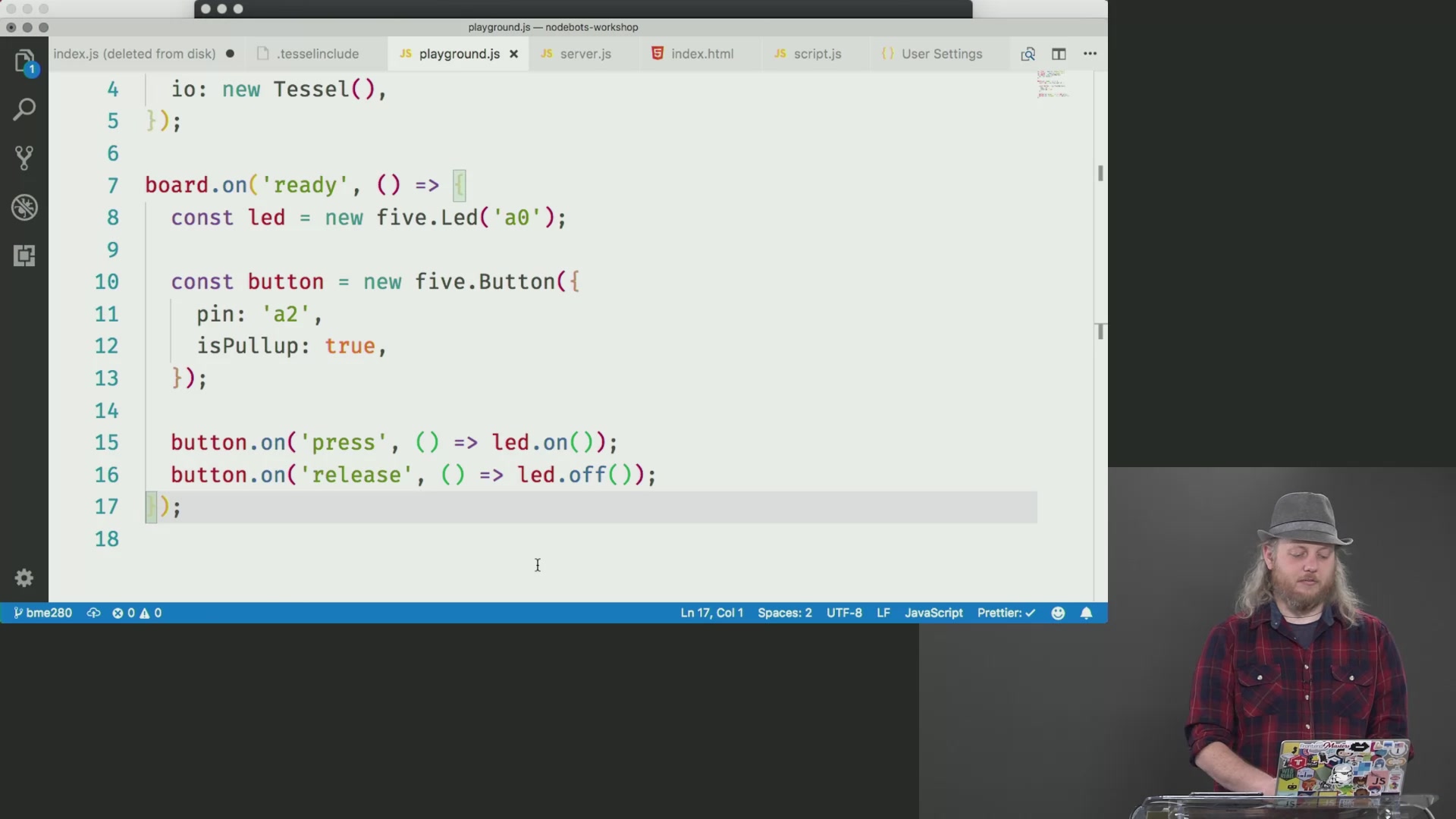Click the Settings gear icon
Image resolution: width=1456 pixels, height=819 pixels.
[x=24, y=579]
